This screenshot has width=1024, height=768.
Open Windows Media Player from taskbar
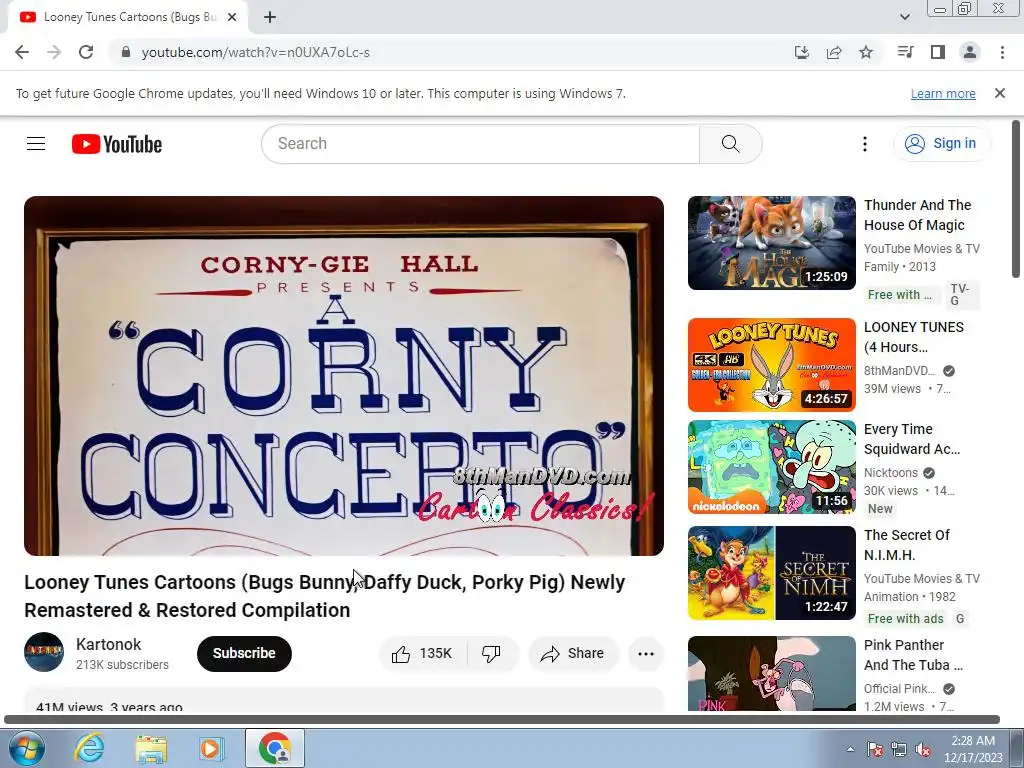click(211, 748)
